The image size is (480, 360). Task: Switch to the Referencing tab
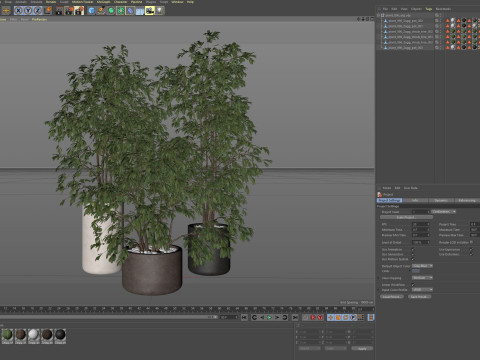[467, 200]
